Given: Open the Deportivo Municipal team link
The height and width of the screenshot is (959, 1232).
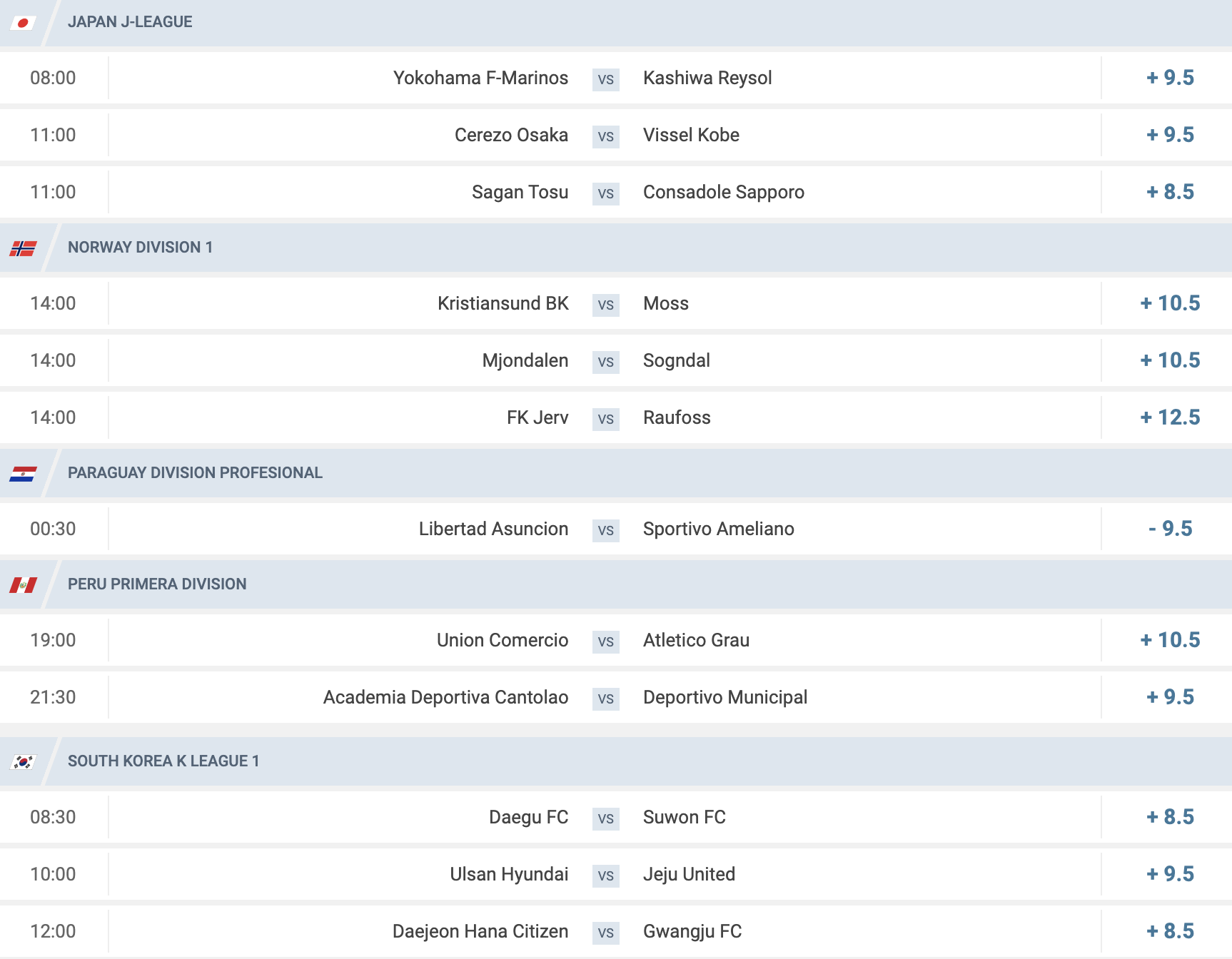Looking at the screenshot, I should (x=725, y=697).
